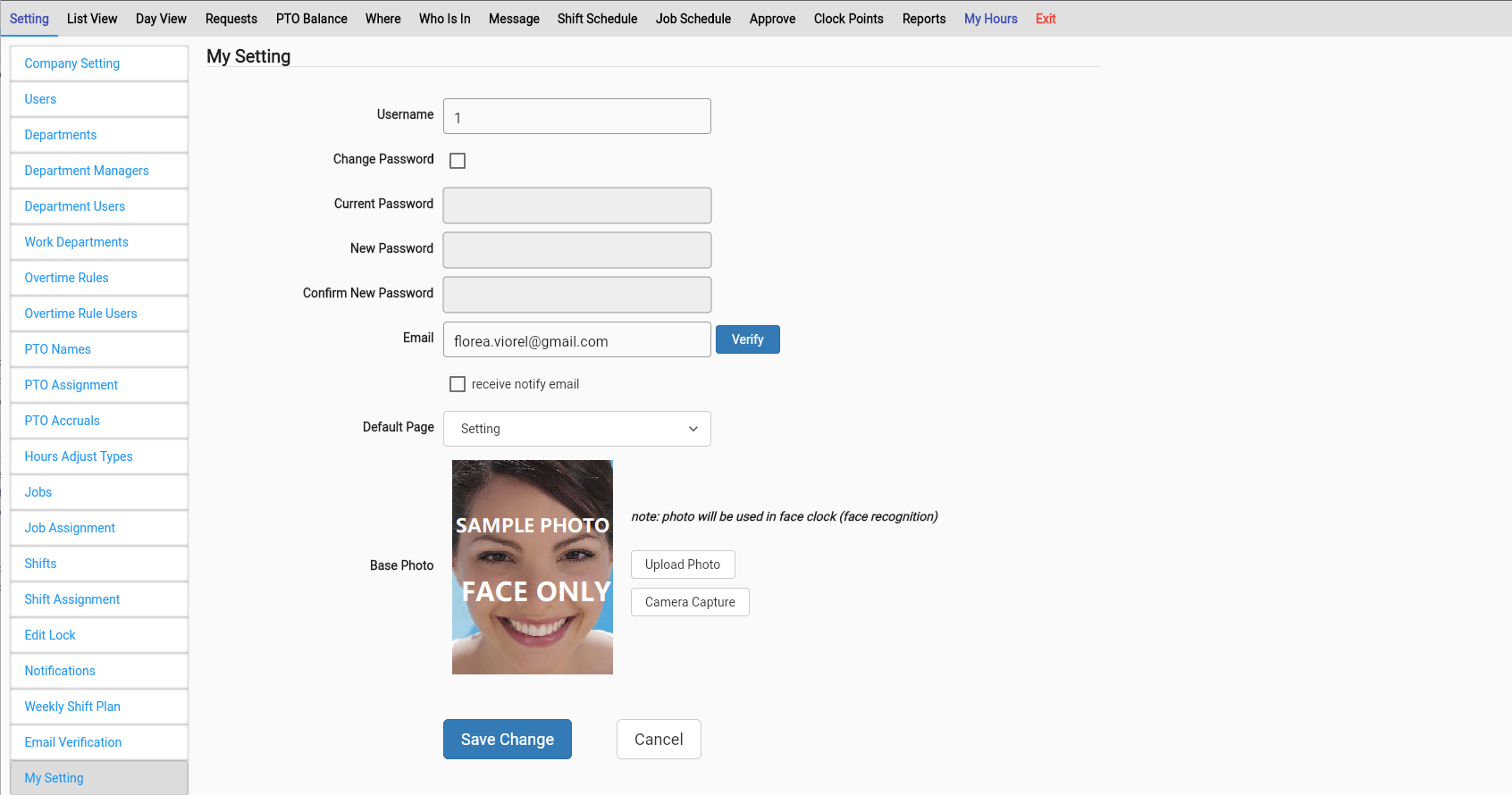Open Work Departments in the sidebar
Image resolution: width=1512 pixels, height=795 pixels.
[x=99, y=242]
